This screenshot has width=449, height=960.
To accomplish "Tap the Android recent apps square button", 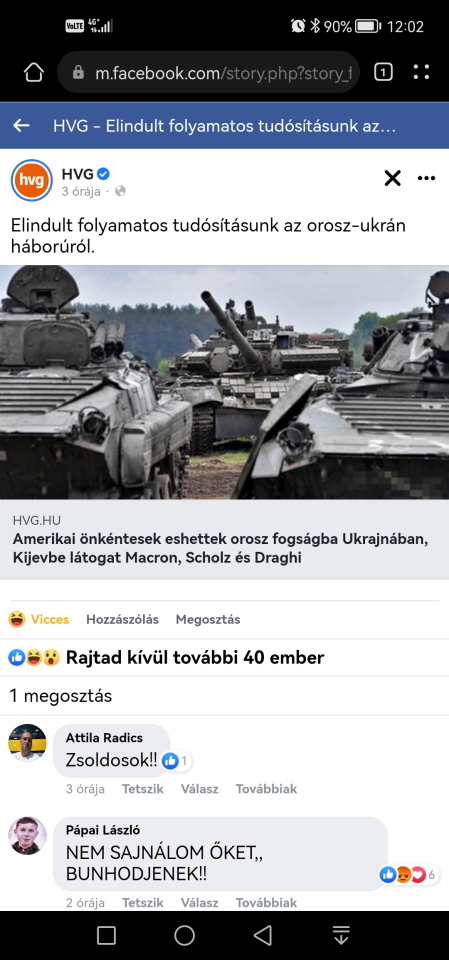I will 107,935.
